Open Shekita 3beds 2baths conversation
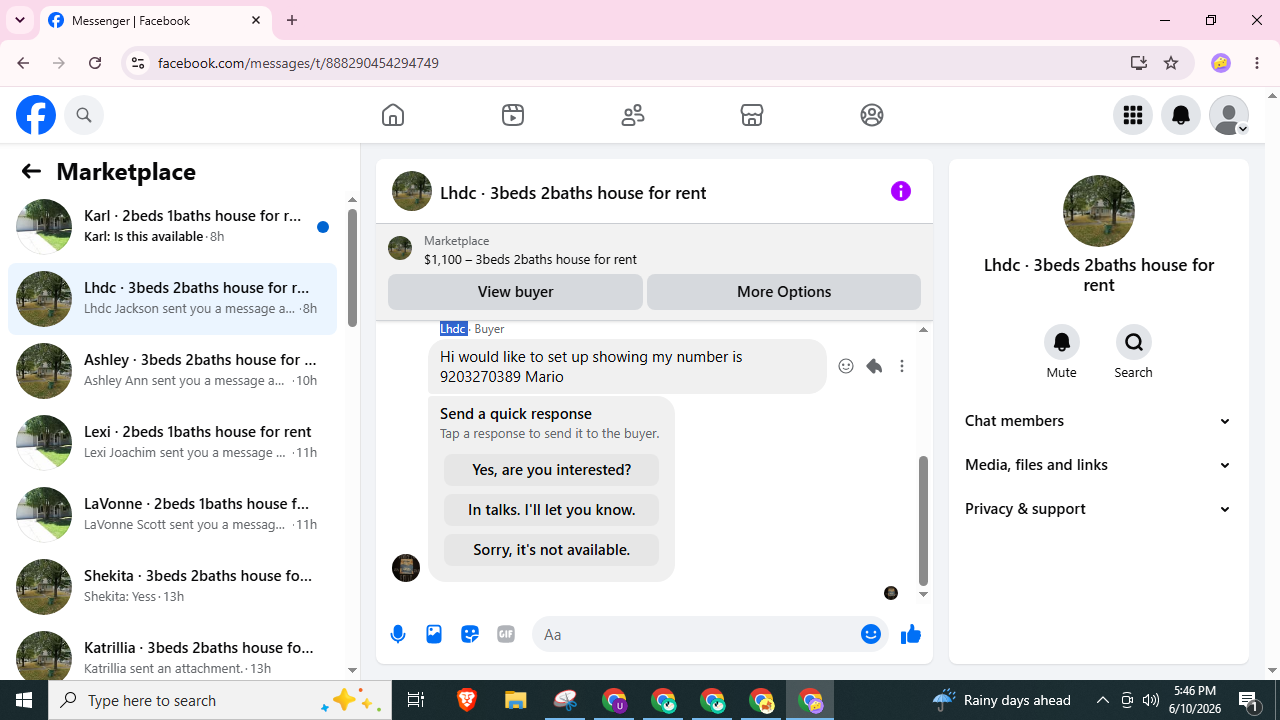 [x=172, y=587]
